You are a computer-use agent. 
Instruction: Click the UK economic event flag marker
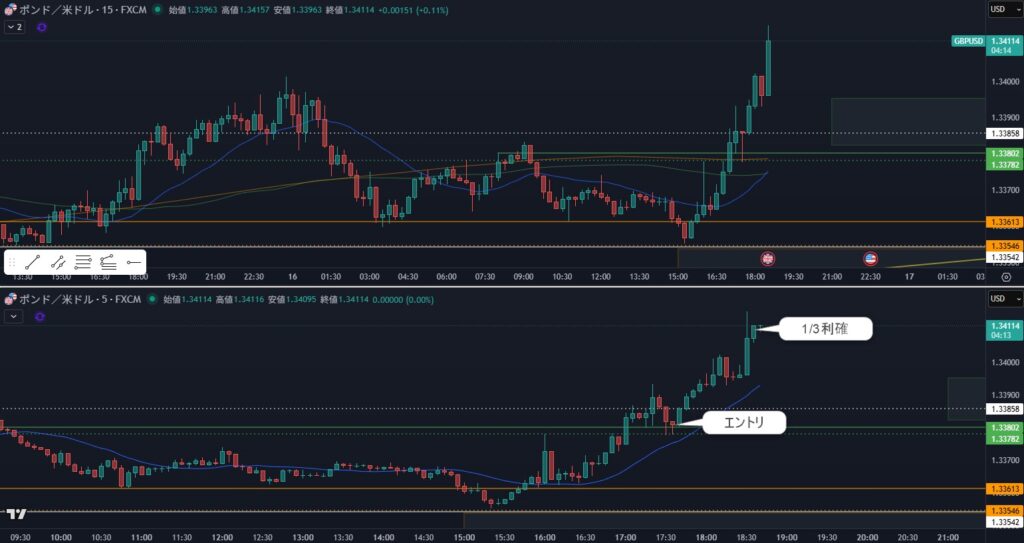point(768,257)
